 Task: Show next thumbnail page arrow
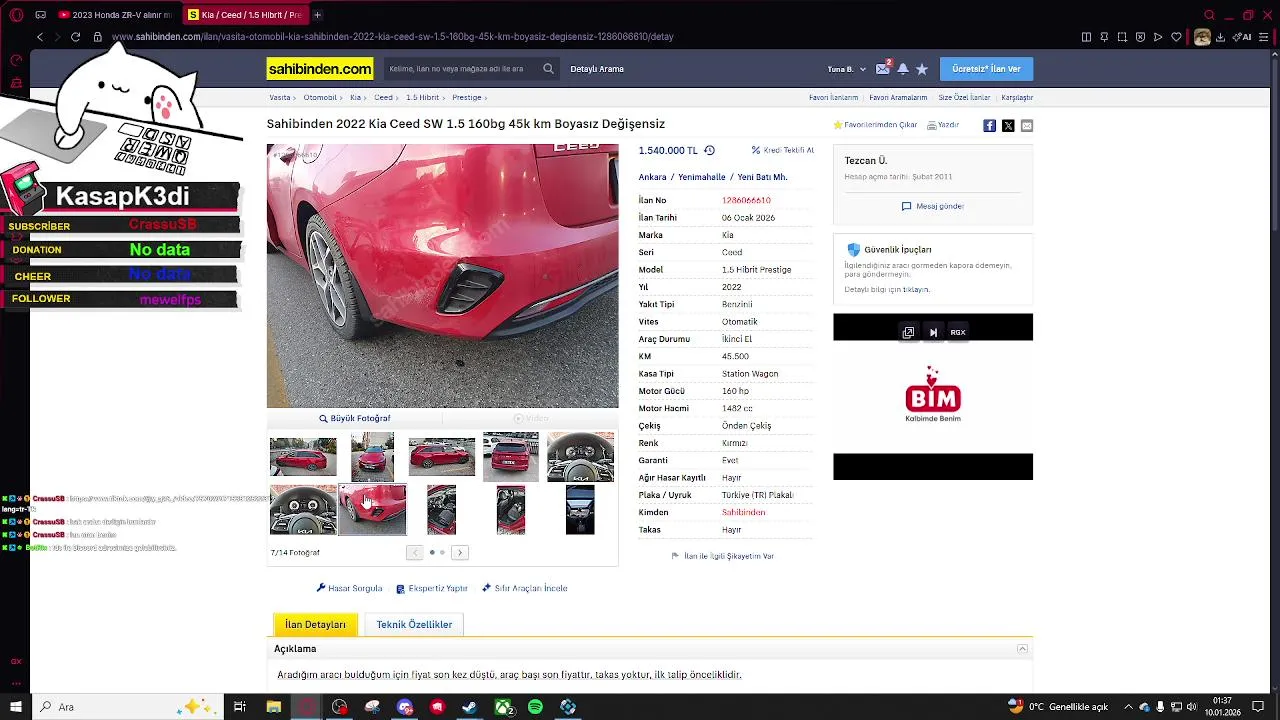pos(460,552)
